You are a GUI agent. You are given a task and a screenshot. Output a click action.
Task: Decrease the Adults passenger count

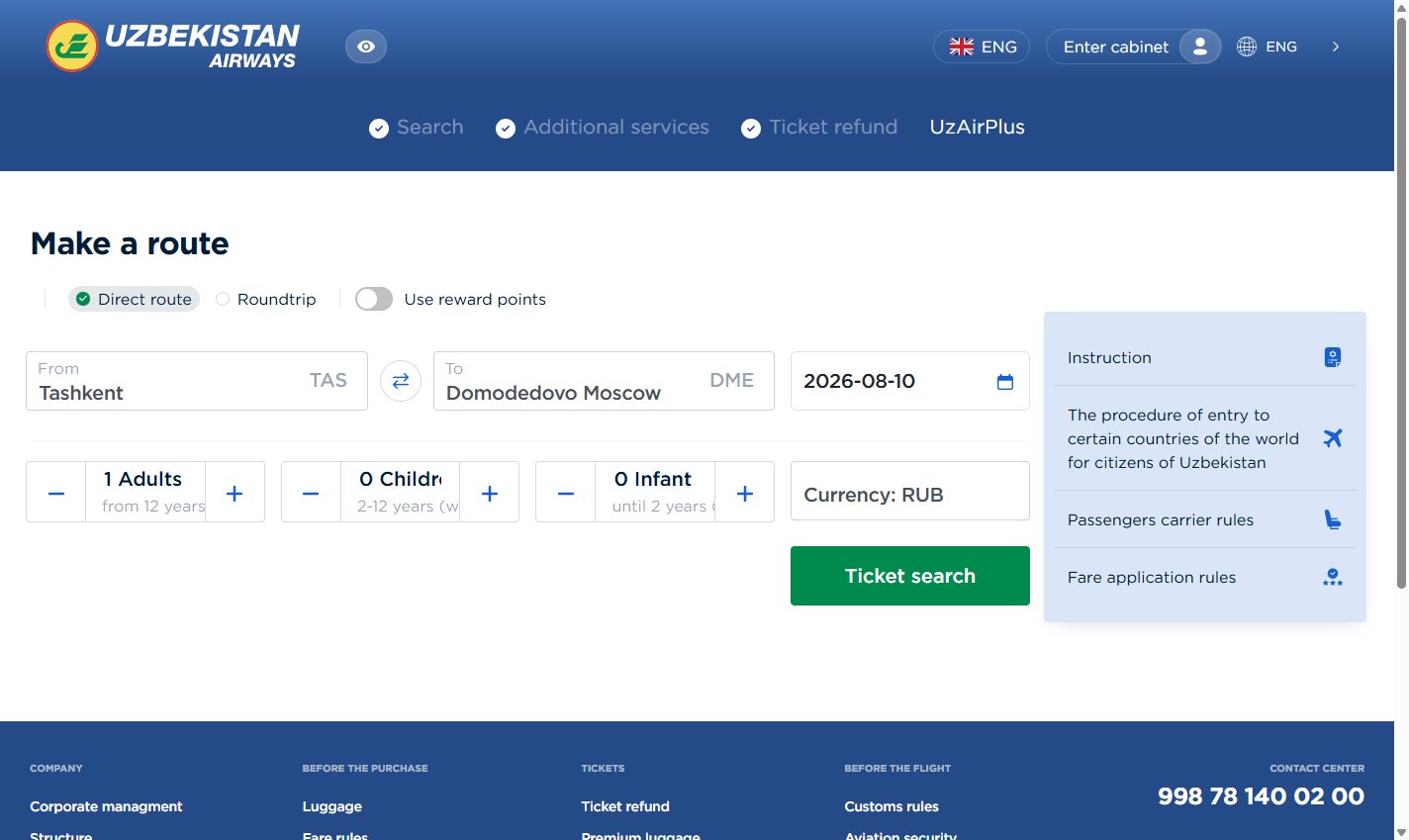click(x=56, y=493)
